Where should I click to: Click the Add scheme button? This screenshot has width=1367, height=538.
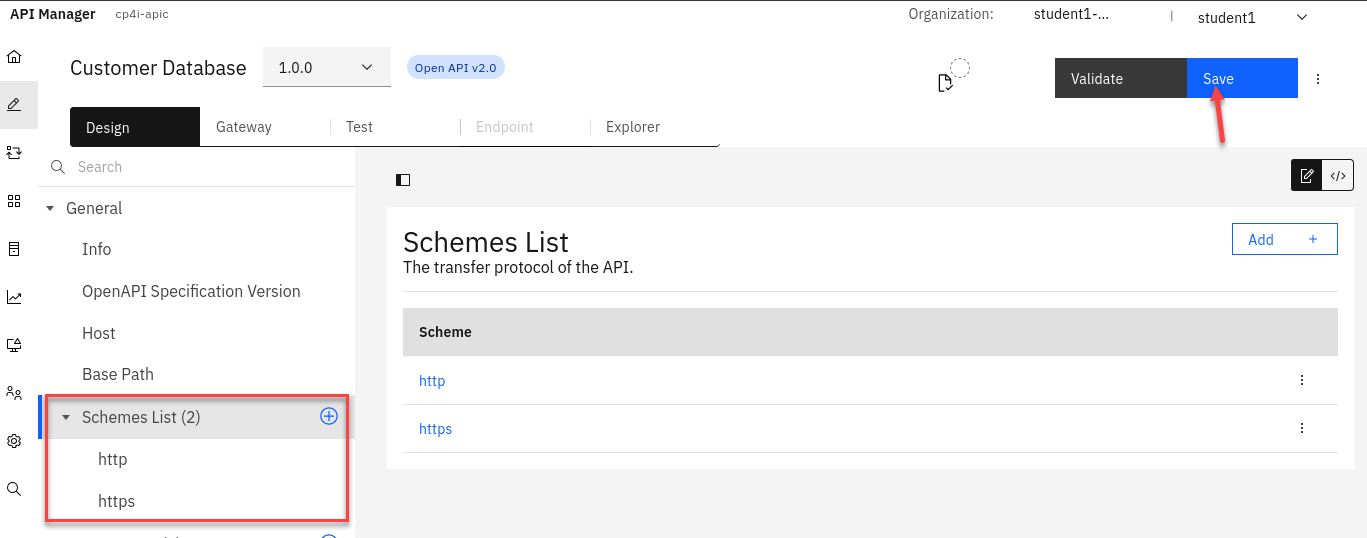click(1284, 240)
